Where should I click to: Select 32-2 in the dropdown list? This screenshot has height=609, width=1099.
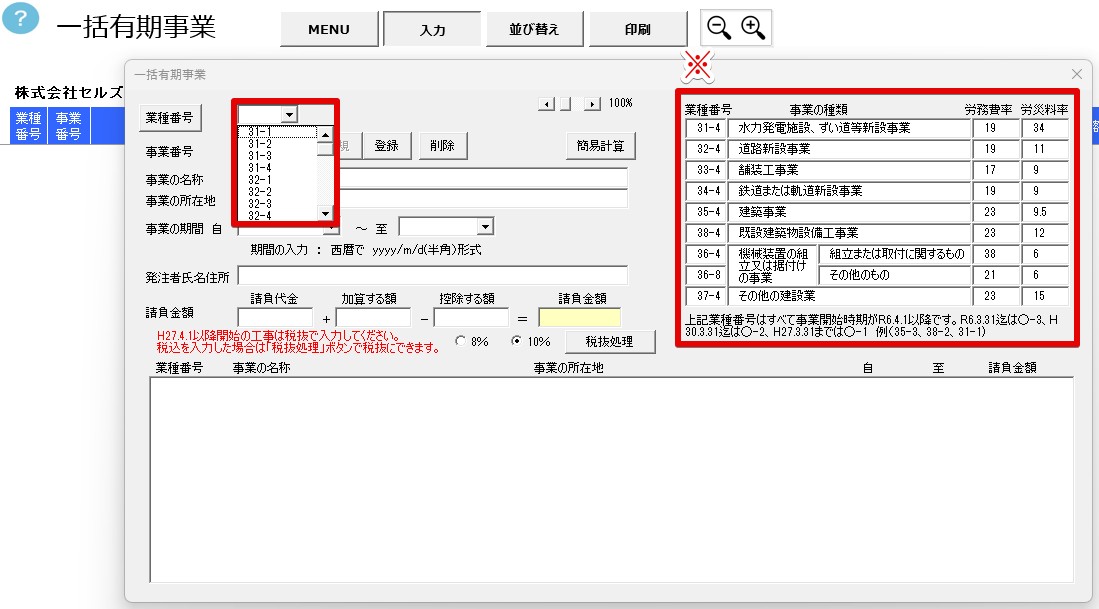click(x=277, y=191)
